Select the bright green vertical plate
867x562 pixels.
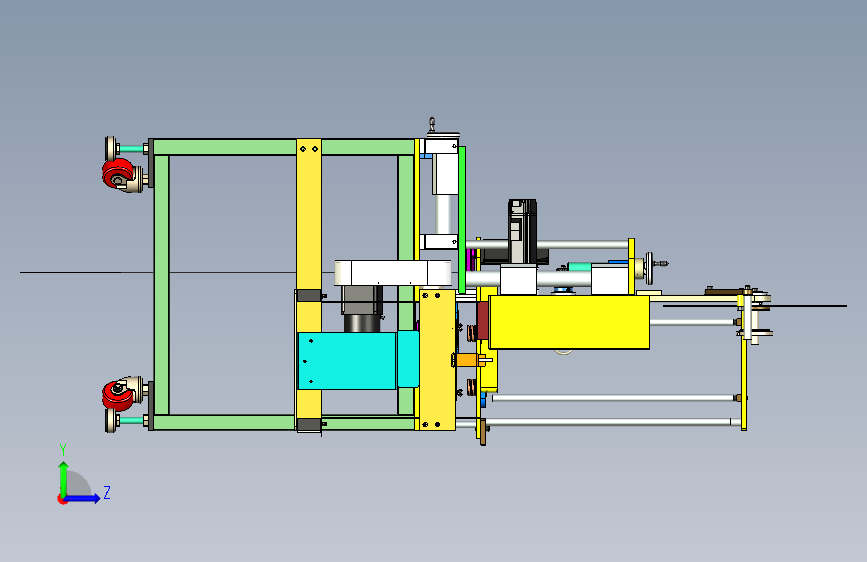[x=462, y=220]
